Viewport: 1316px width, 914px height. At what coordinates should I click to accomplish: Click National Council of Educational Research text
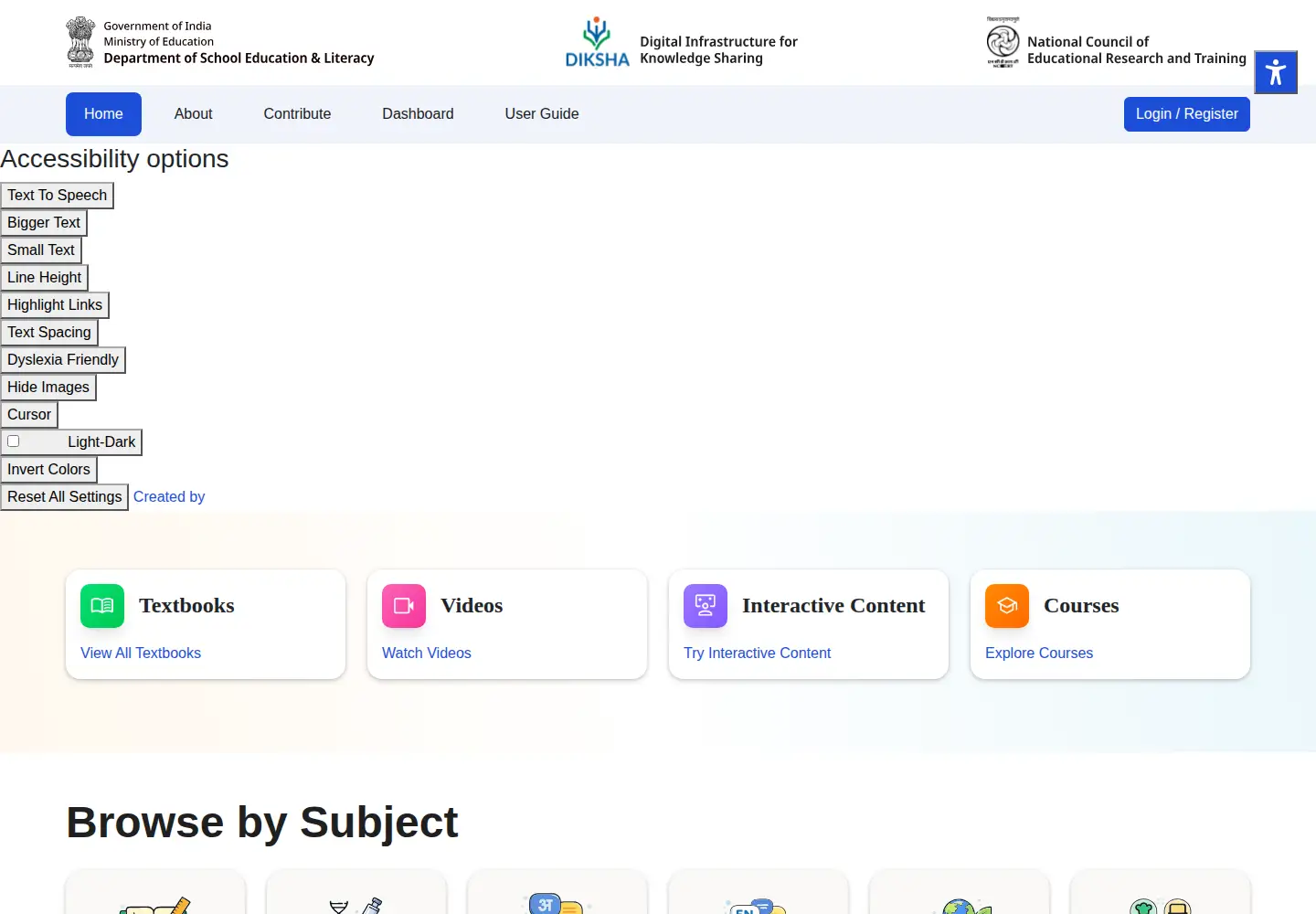1136,50
